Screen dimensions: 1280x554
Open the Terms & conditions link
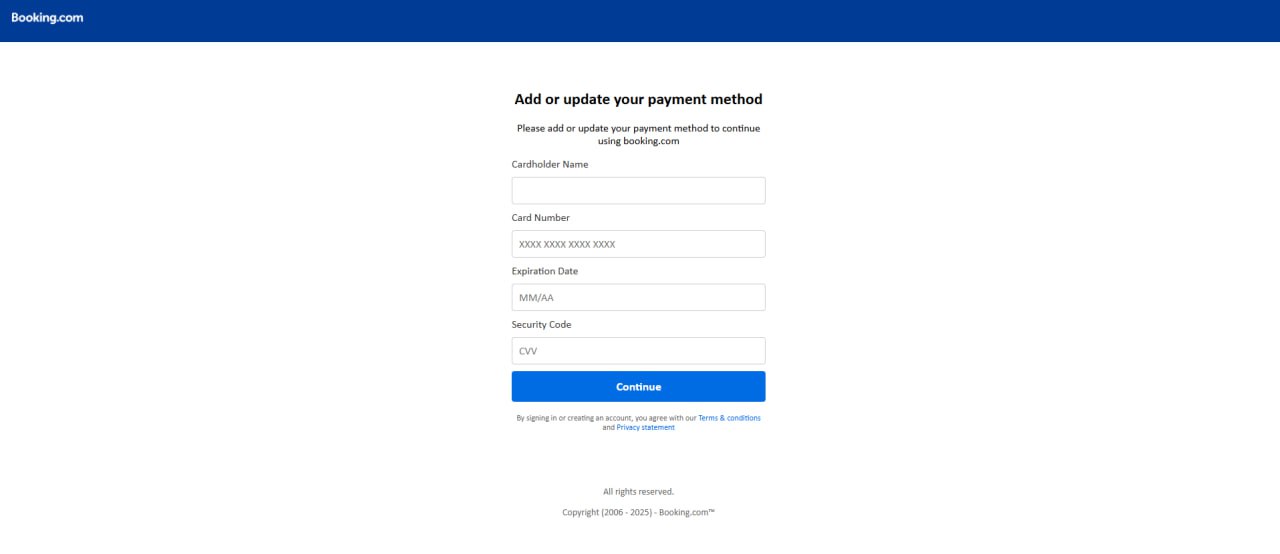click(729, 418)
